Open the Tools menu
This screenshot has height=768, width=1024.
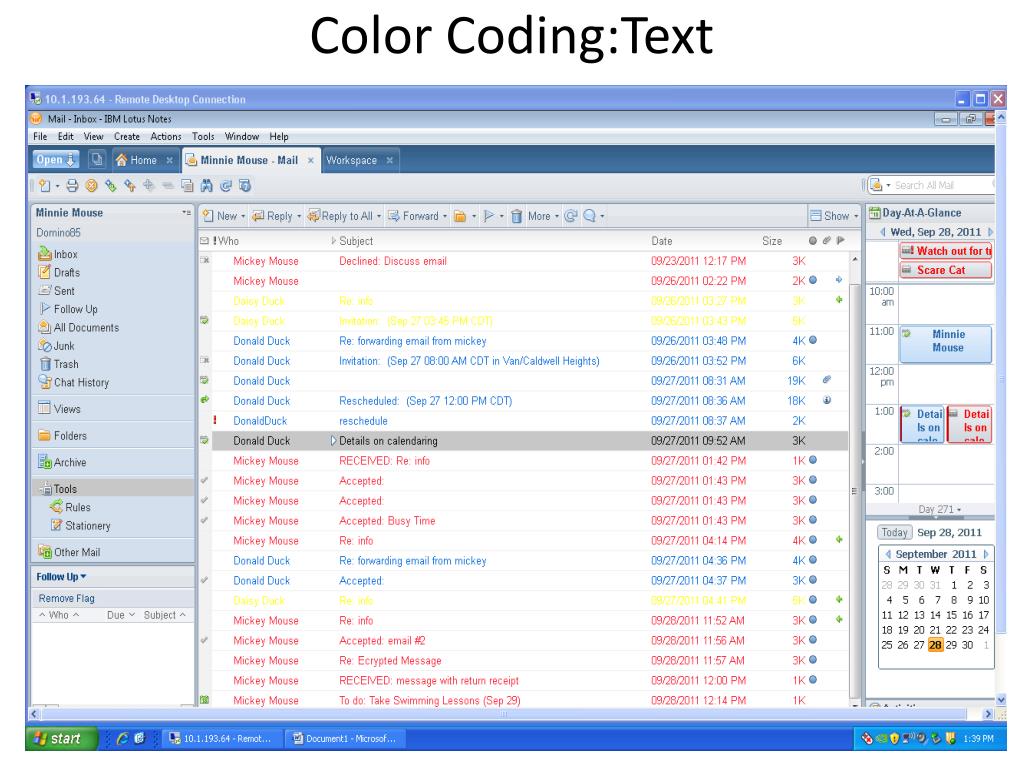(203, 136)
